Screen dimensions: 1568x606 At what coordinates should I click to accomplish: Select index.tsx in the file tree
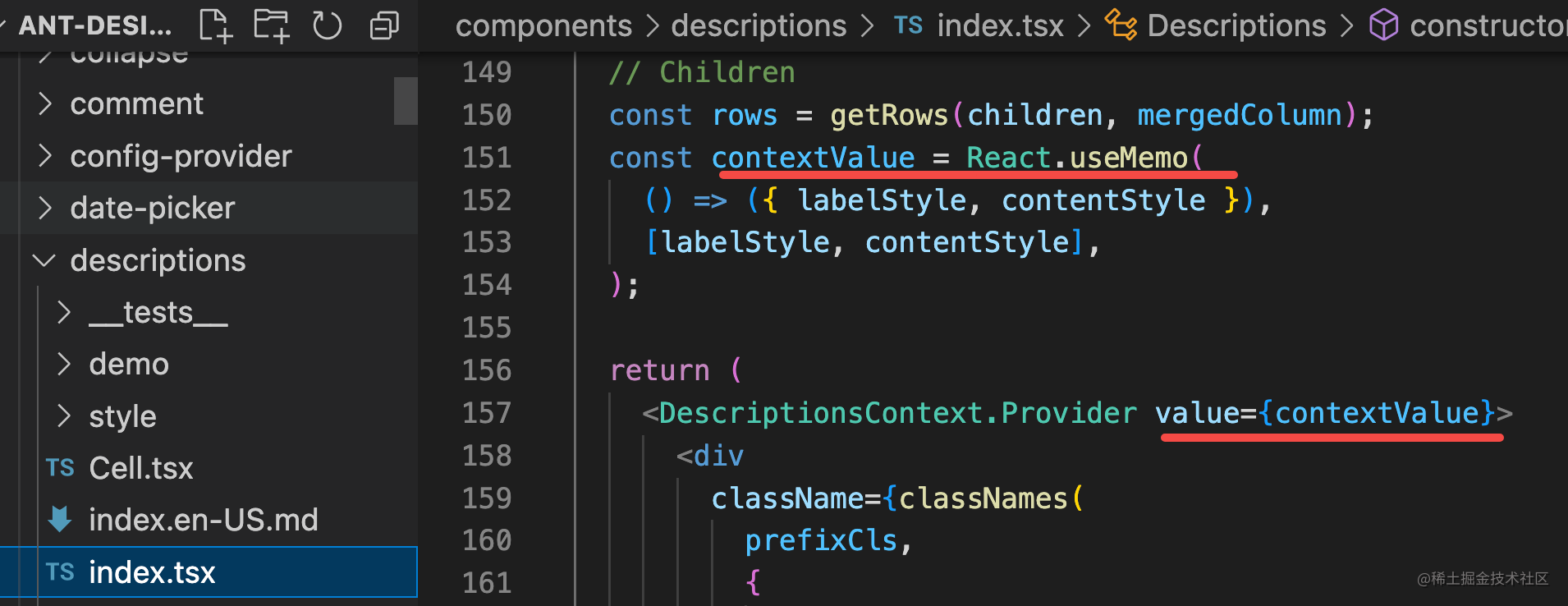click(x=152, y=572)
